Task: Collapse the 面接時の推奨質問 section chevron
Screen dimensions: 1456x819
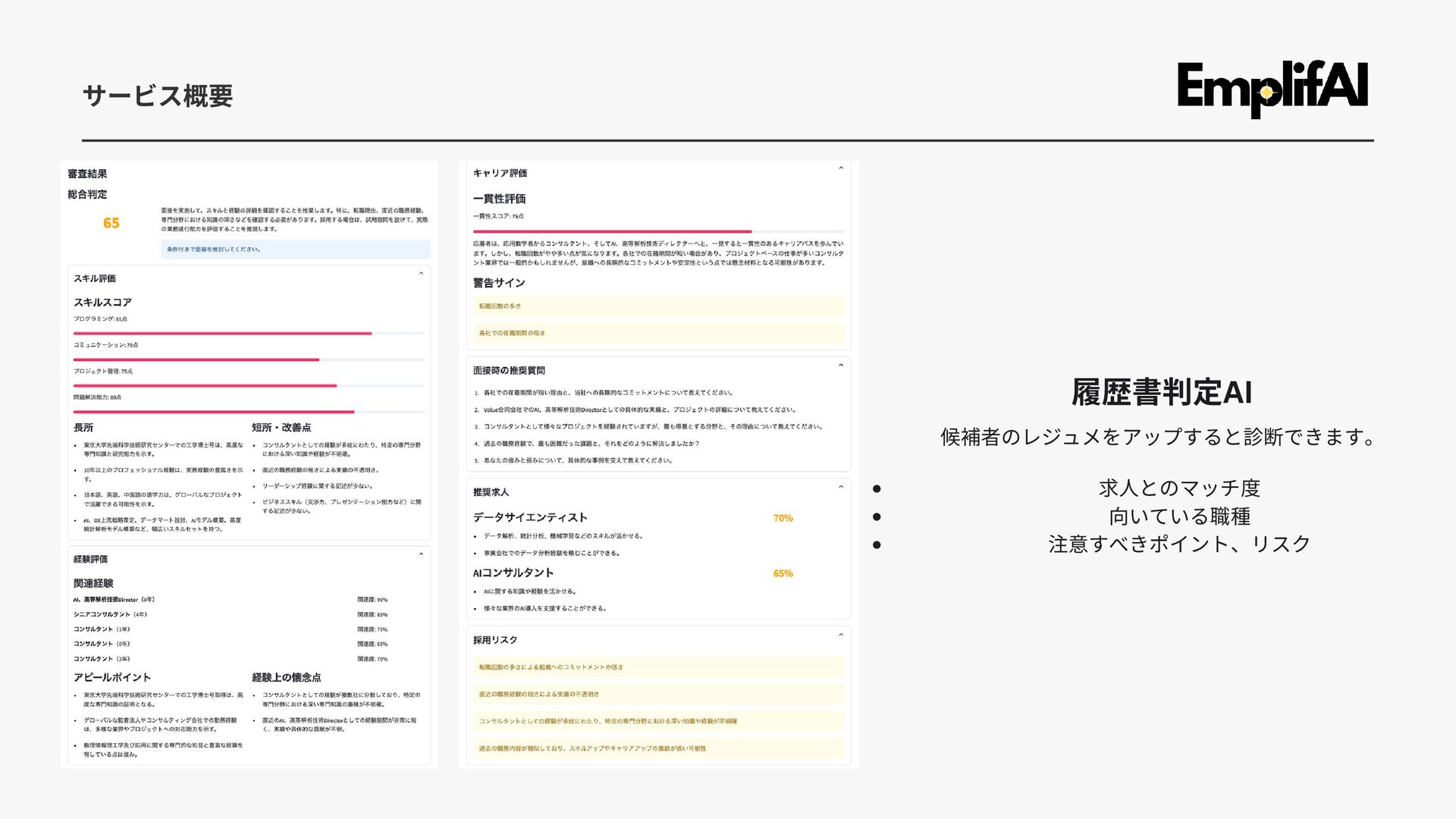Action: [840, 366]
